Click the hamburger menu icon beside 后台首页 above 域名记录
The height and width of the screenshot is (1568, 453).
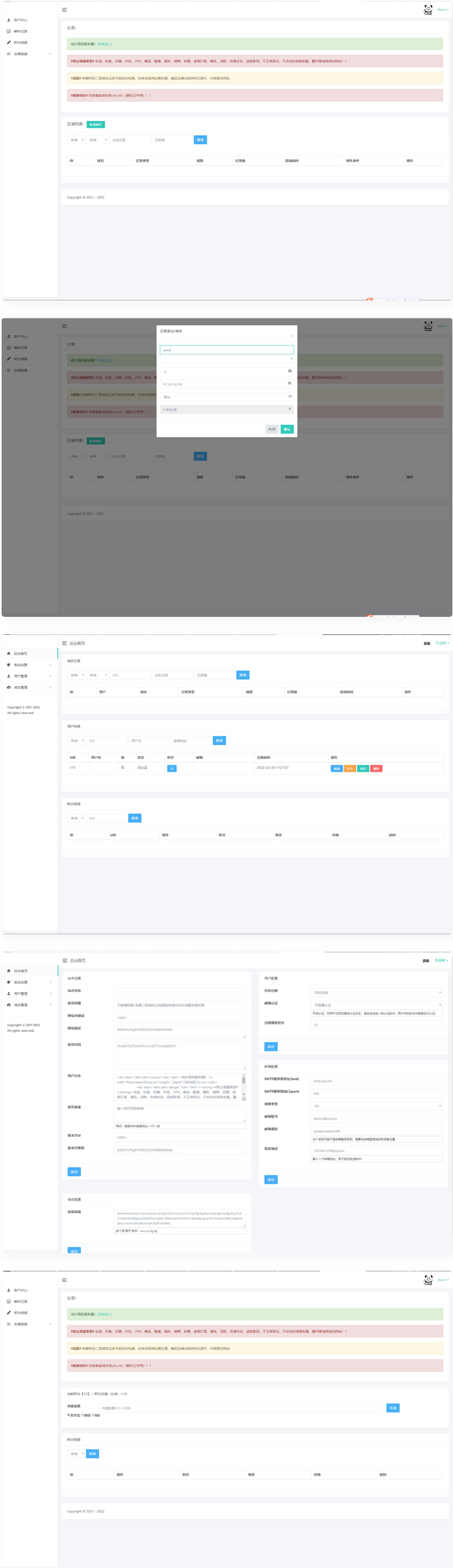click(65, 643)
